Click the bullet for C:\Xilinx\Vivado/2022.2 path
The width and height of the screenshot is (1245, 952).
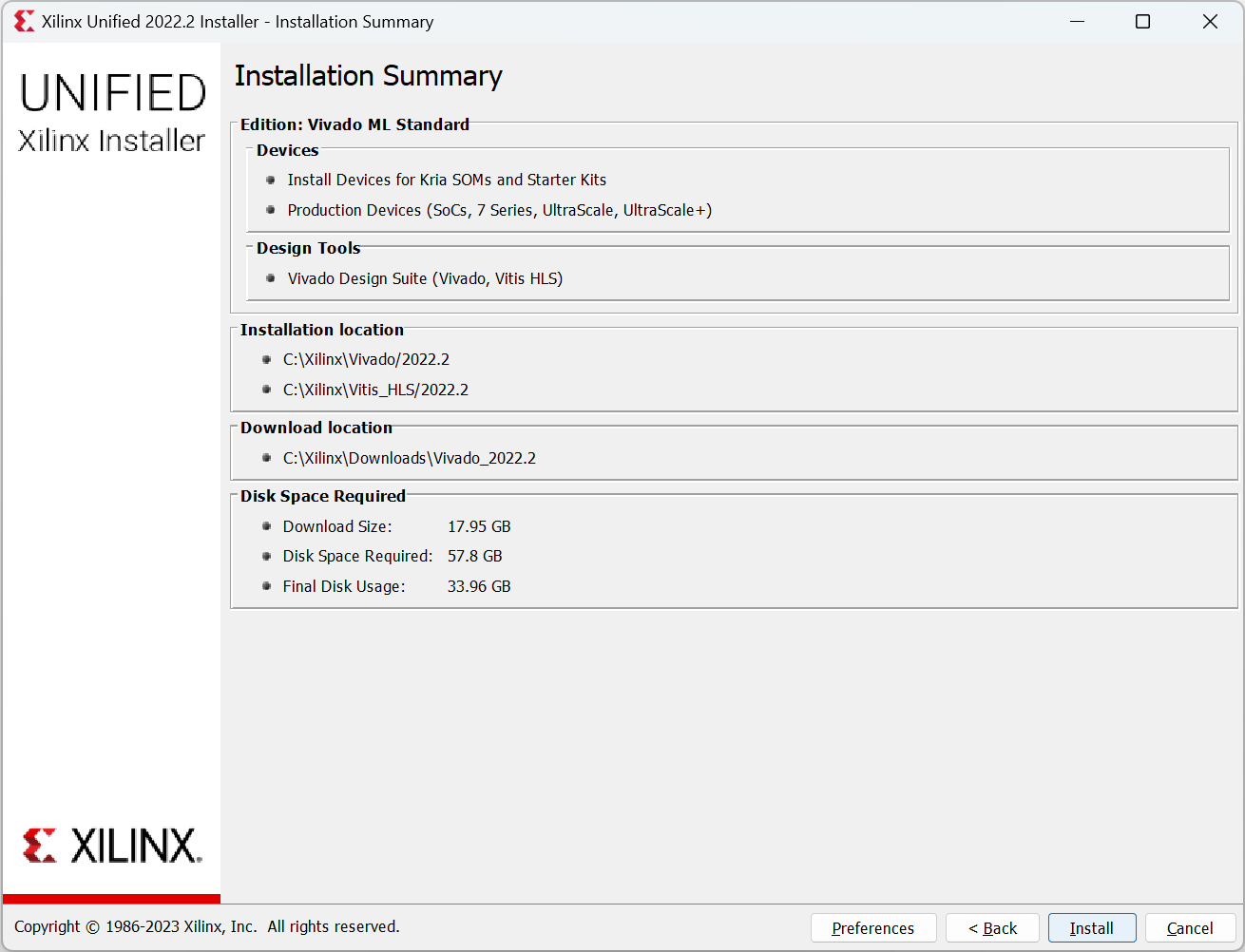[x=266, y=359]
